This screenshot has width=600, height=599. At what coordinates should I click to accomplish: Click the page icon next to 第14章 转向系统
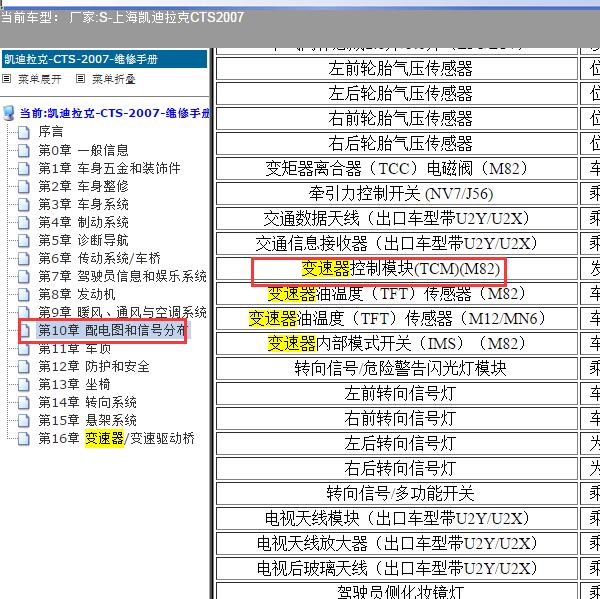[x=24, y=402]
